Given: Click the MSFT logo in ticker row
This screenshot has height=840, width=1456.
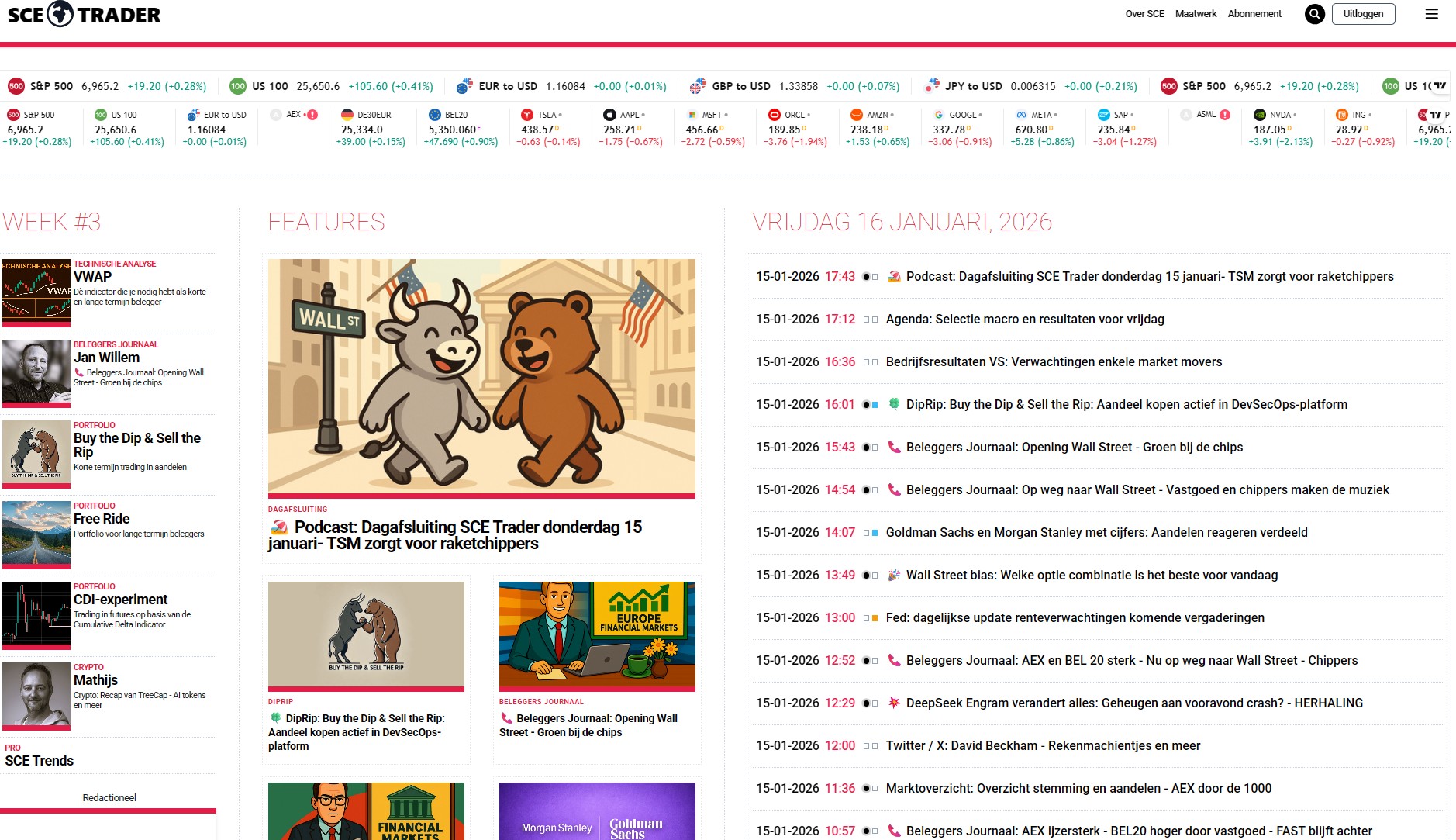Looking at the screenshot, I should click(x=692, y=115).
